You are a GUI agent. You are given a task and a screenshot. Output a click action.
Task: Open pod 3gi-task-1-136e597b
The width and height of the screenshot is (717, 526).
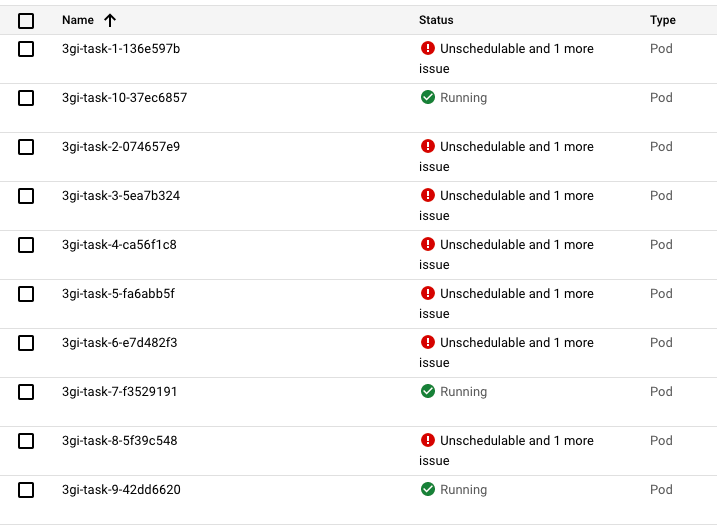click(121, 48)
